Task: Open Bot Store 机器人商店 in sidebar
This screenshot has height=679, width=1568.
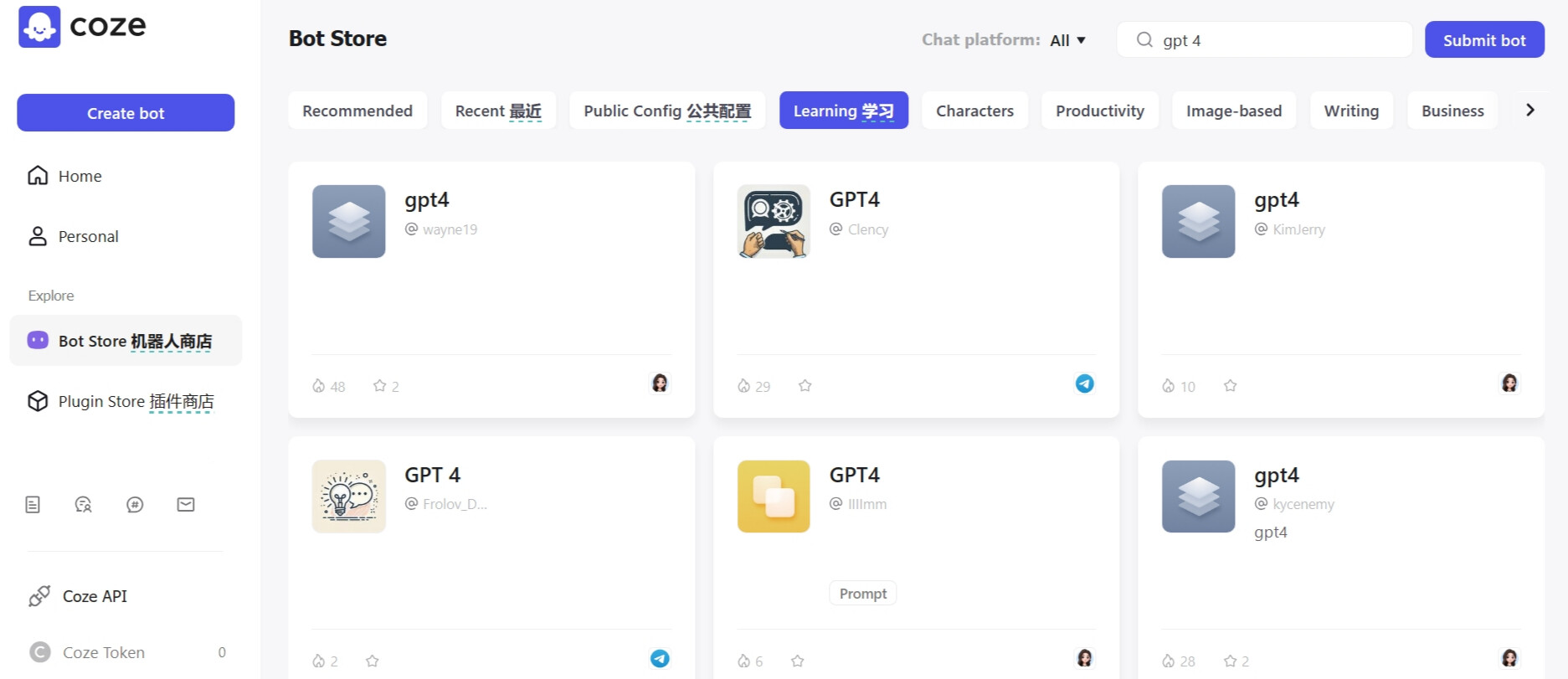Action: [x=126, y=341]
